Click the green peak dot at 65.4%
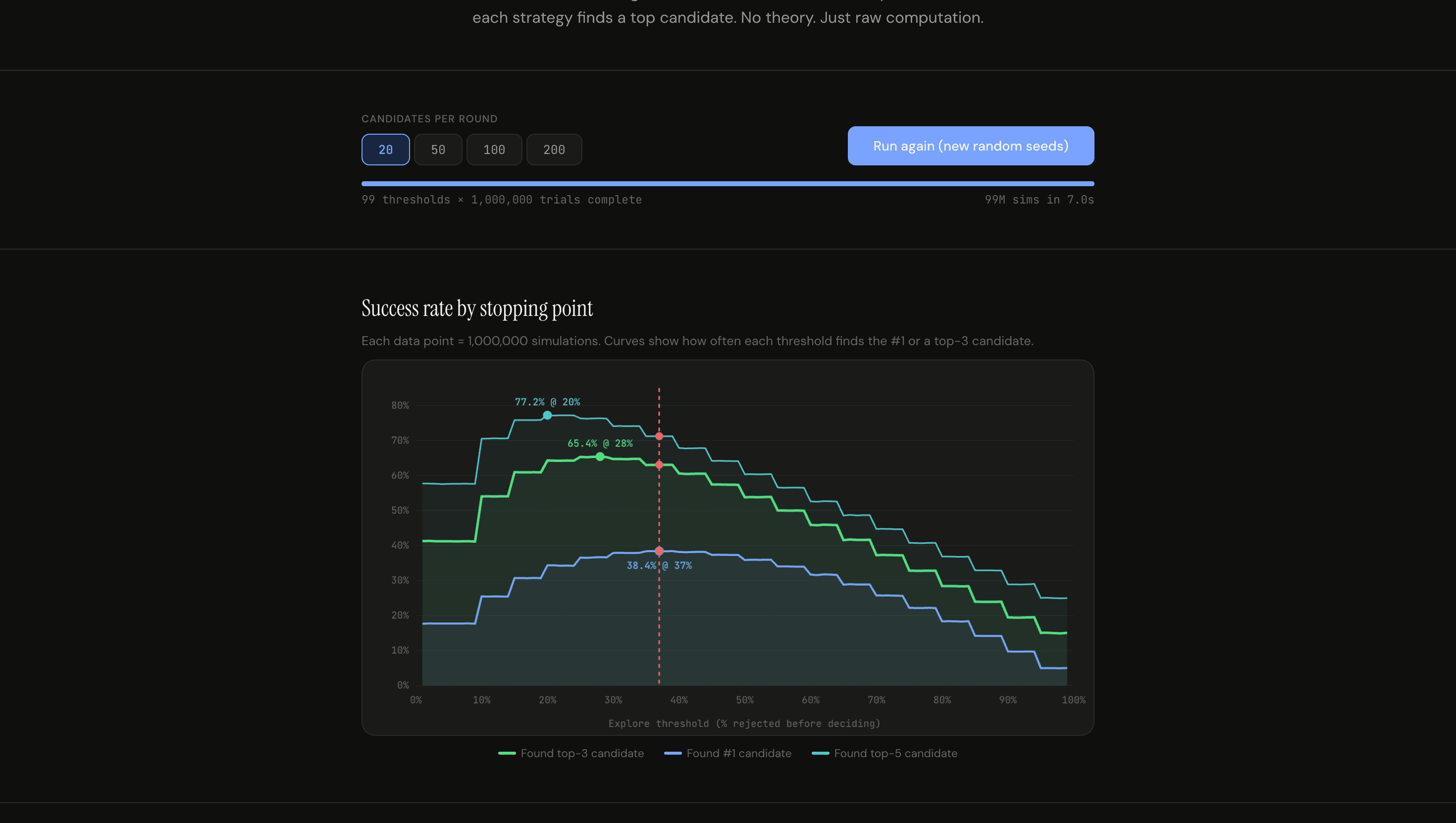Screen dimensions: 1456x823 (600, 457)
